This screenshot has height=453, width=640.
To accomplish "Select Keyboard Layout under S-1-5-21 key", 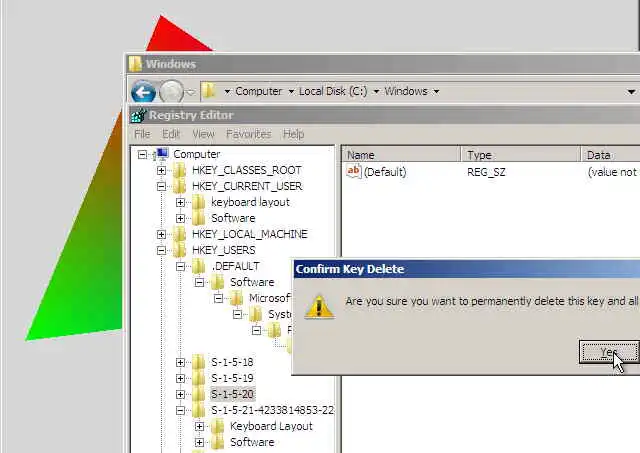I will 271,426.
